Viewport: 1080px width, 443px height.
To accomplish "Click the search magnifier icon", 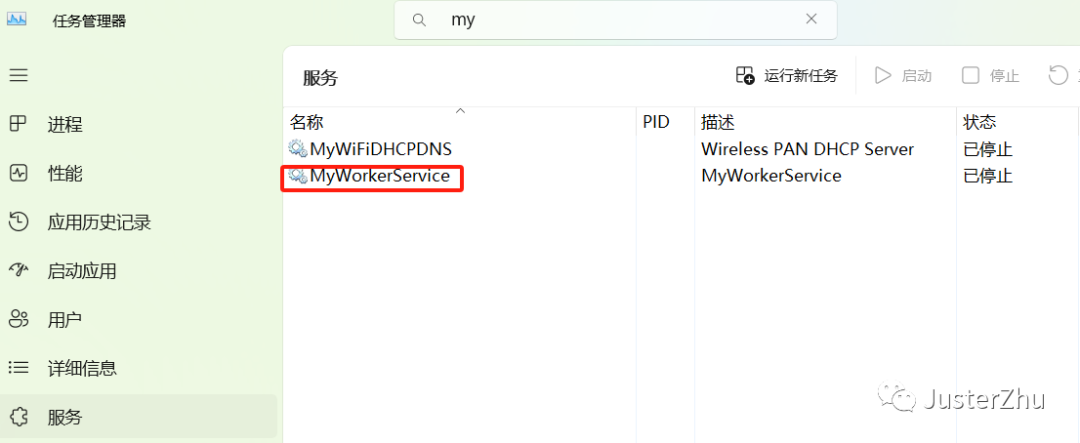I will (x=419, y=20).
